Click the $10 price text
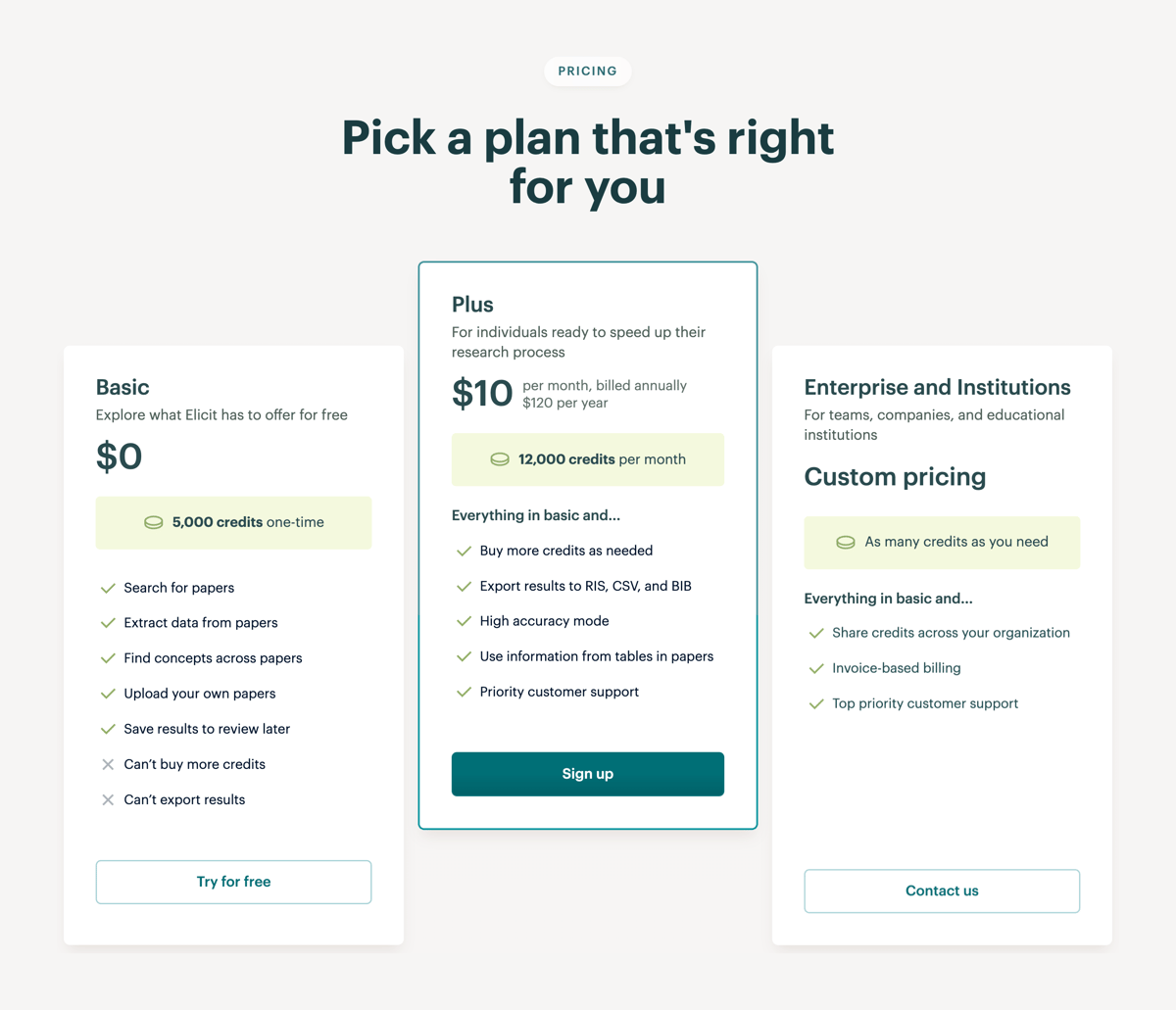This screenshot has height=1010, width=1176. coord(481,393)
